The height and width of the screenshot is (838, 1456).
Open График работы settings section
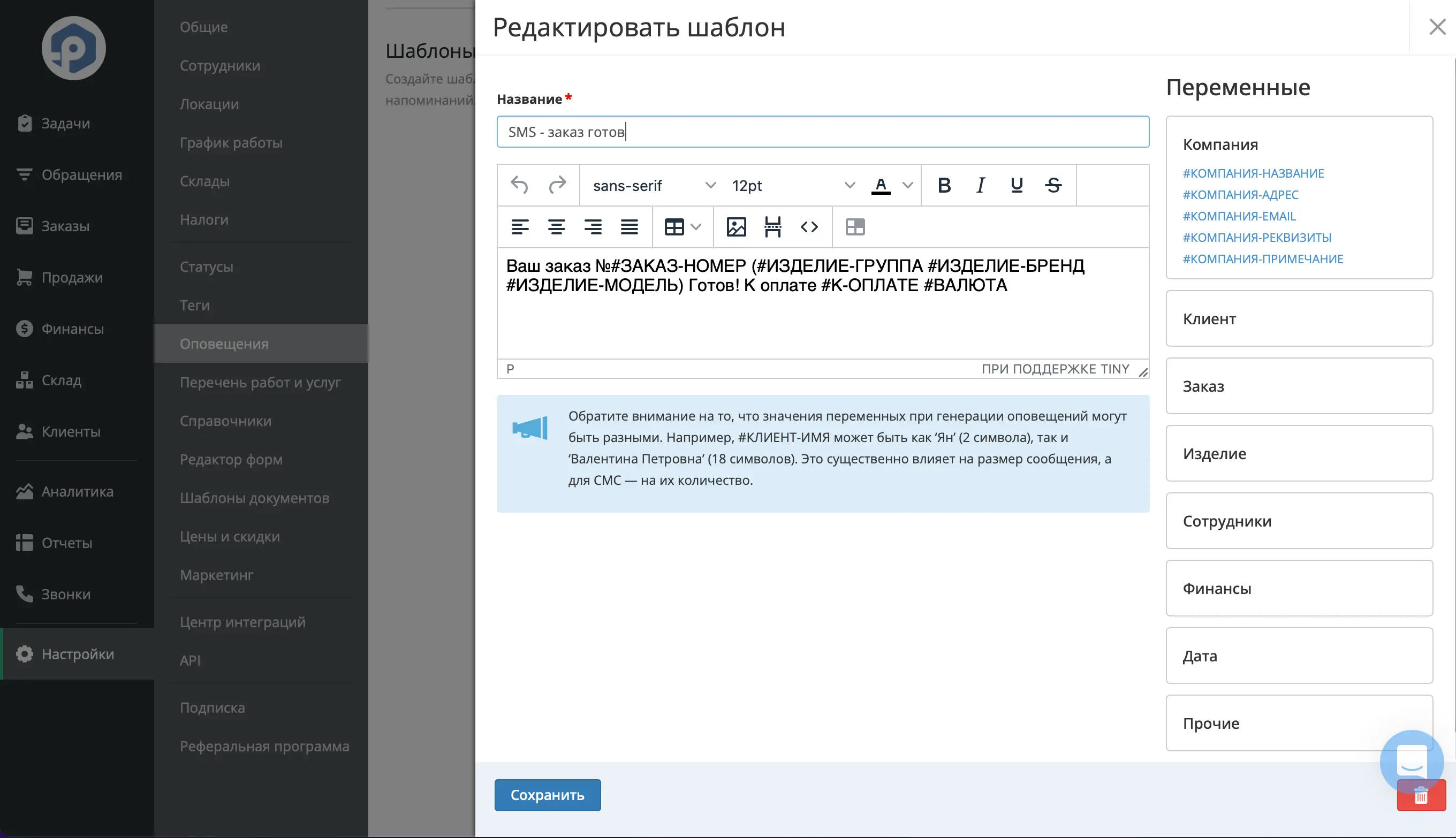pyautogui.click(x=261, y=143)
